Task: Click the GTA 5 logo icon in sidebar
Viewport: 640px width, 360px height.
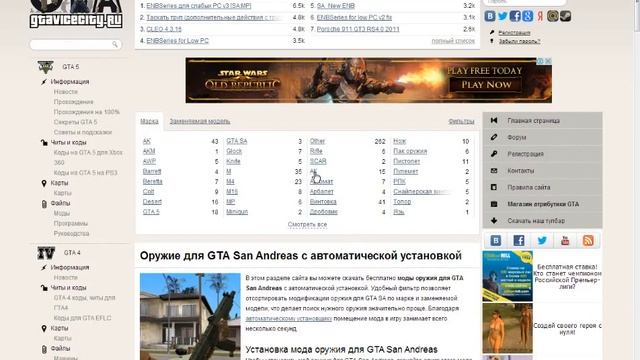Action: 45,67
